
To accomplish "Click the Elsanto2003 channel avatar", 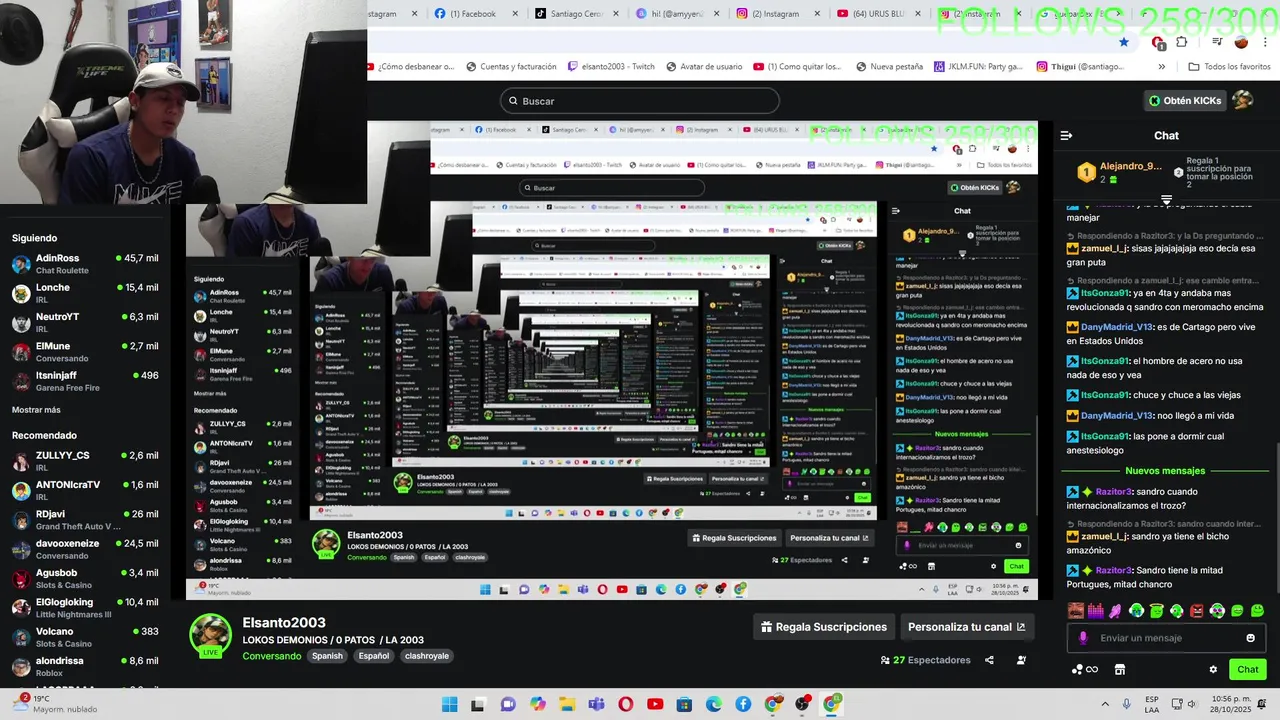I will coord(211,635).
